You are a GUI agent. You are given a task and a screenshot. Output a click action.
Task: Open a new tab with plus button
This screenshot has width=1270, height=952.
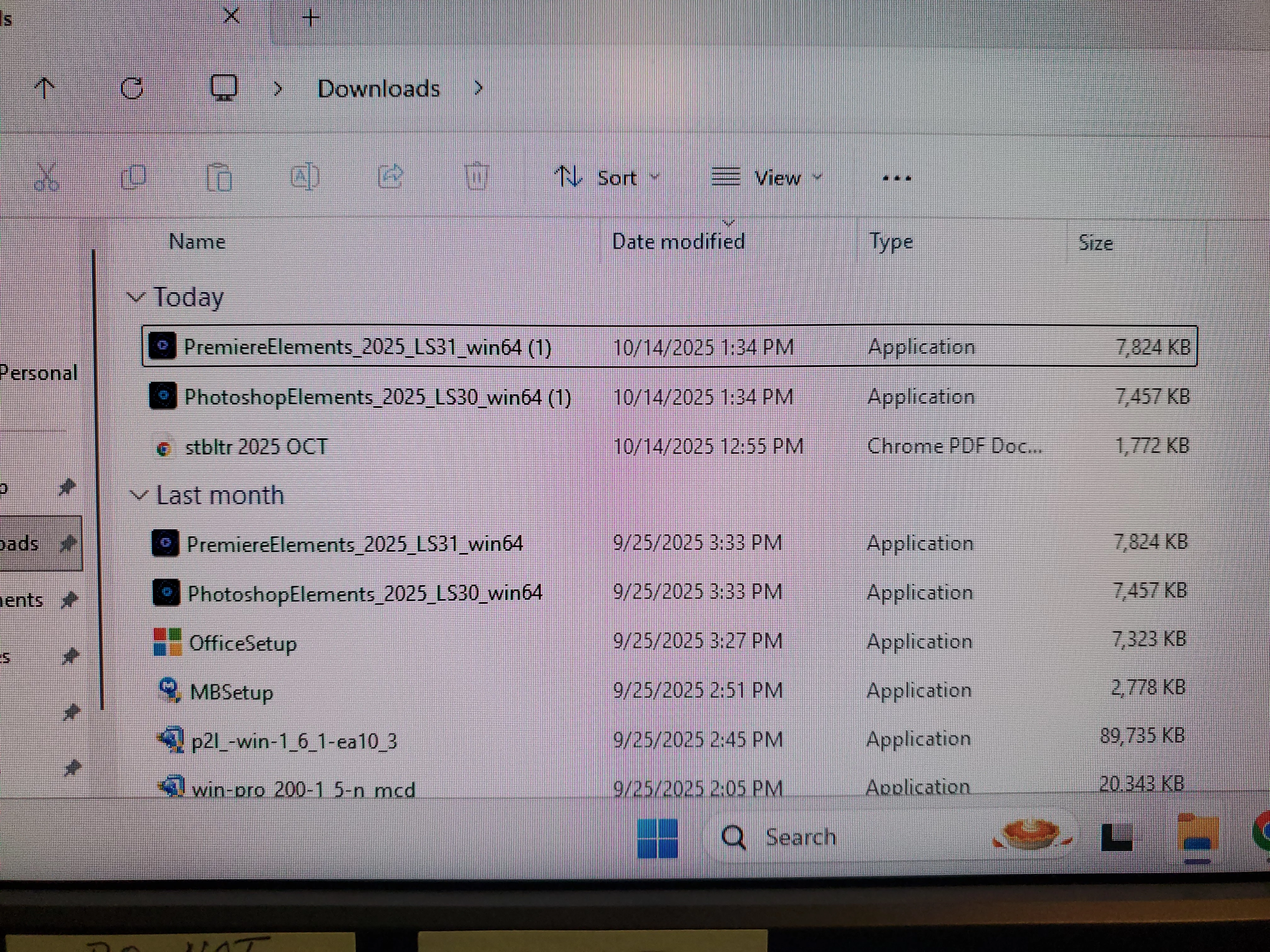point(311,18)
